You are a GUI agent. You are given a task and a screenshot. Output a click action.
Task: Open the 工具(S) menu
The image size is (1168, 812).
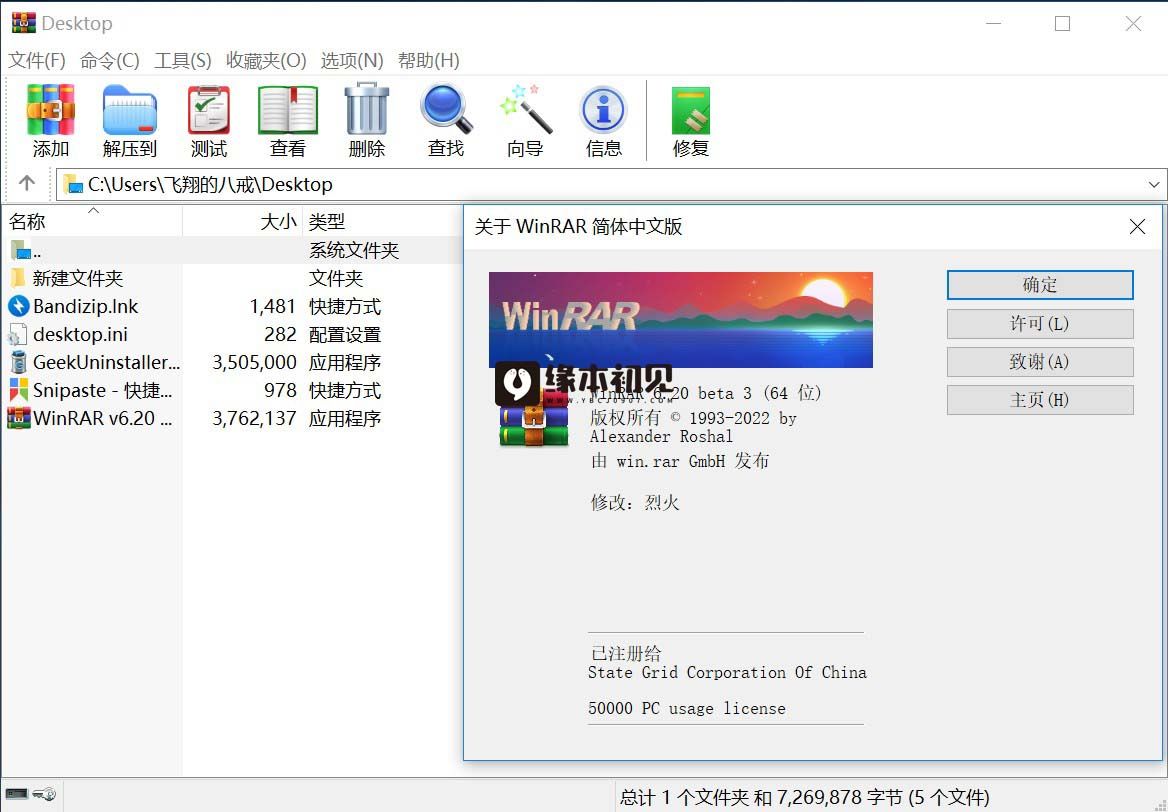pos(182,60)
